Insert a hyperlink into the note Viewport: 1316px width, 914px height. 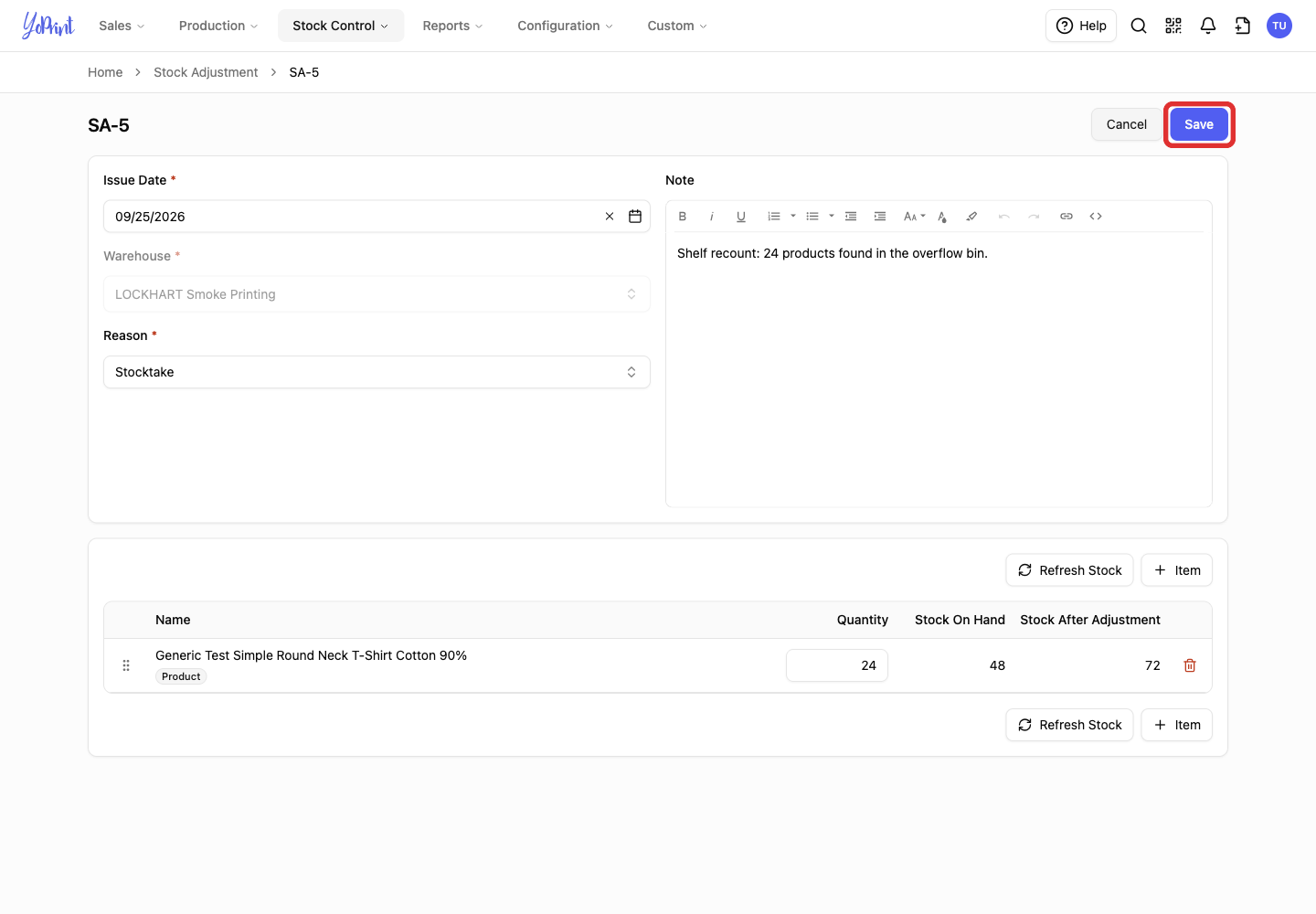tap(1067, 217)
